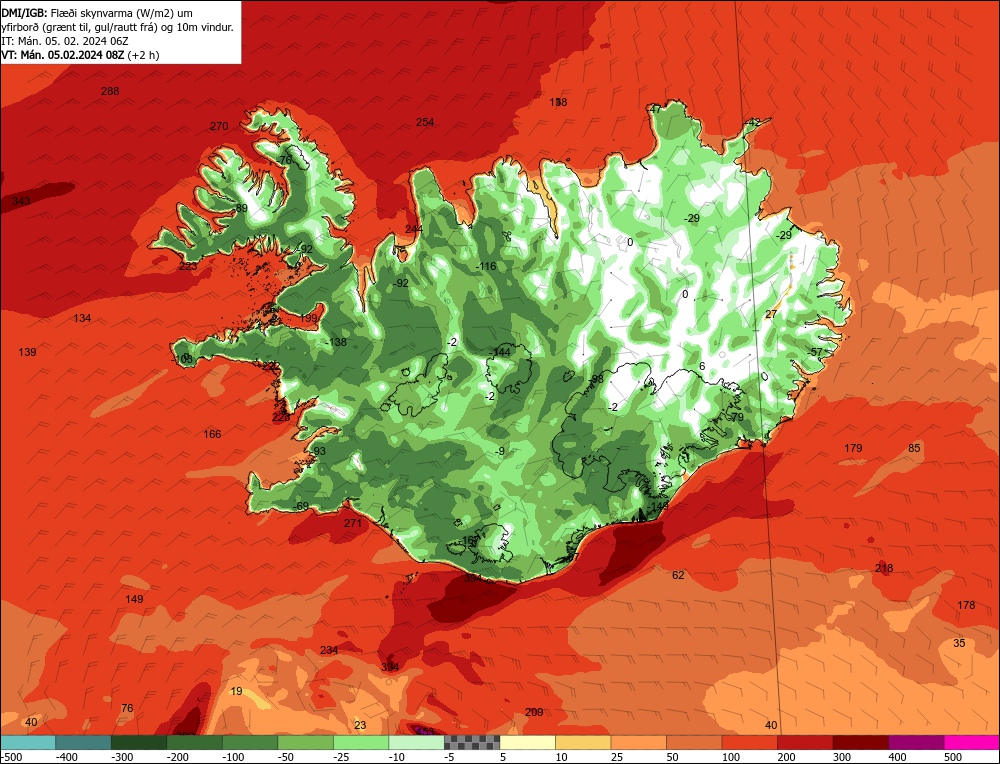
Task: Click the map value 149
Action: (x=134, y=599)
